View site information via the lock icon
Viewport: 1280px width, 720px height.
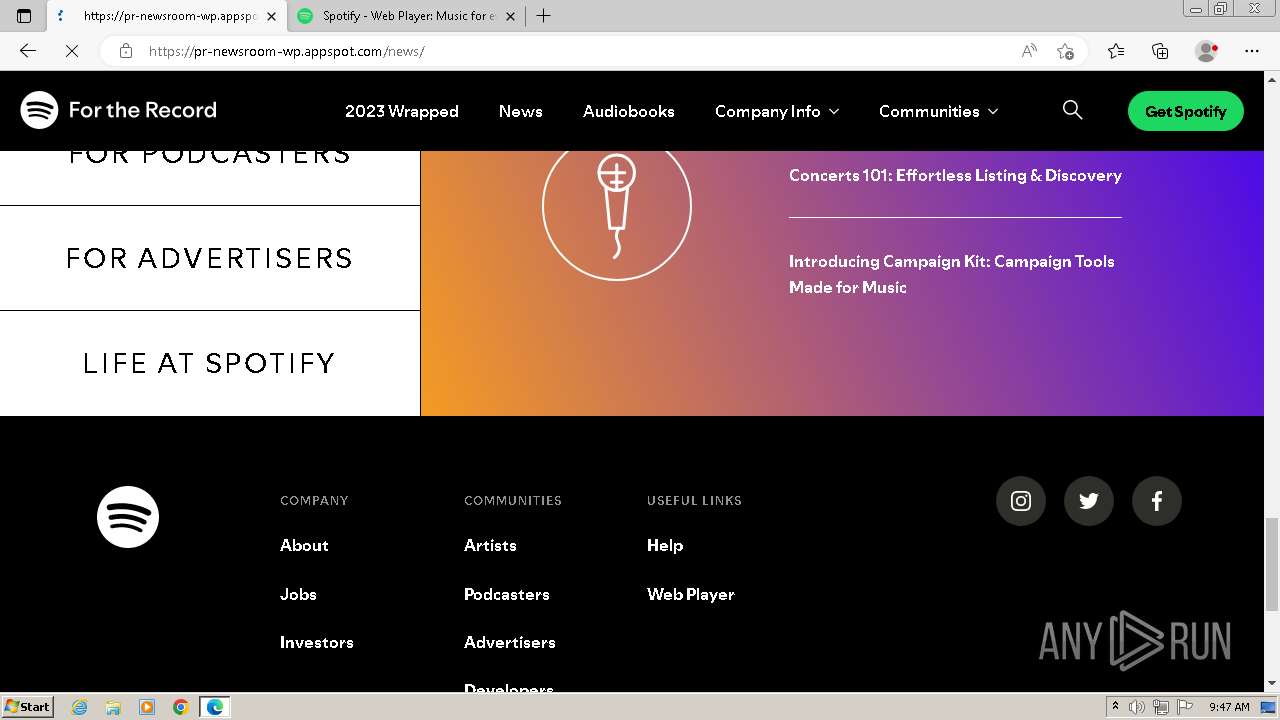click(126, 51)
